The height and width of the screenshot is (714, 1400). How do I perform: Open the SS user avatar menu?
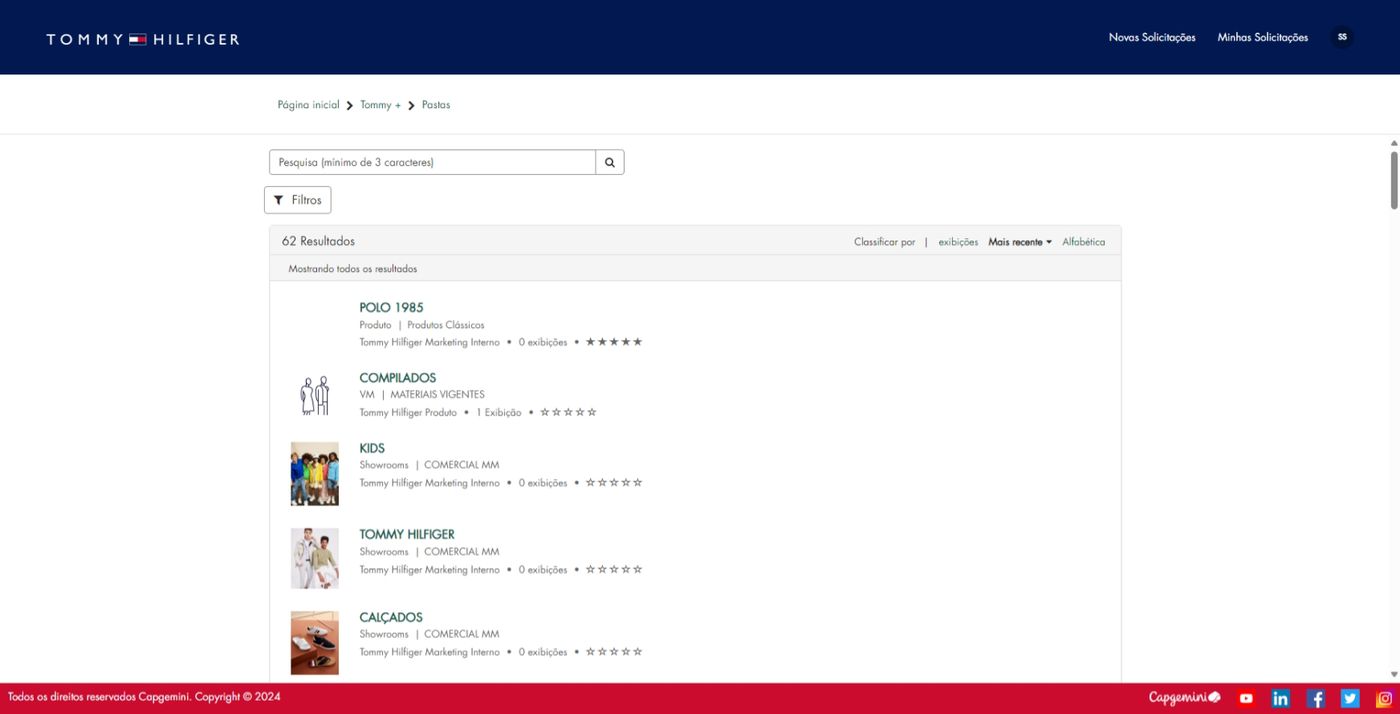click(1342, 37)
